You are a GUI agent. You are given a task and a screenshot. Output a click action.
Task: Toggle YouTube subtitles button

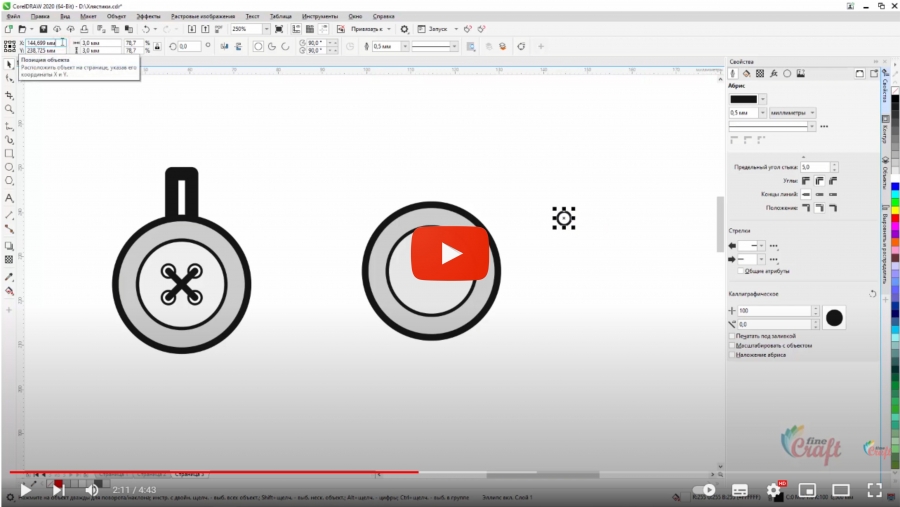click(740, 490)
